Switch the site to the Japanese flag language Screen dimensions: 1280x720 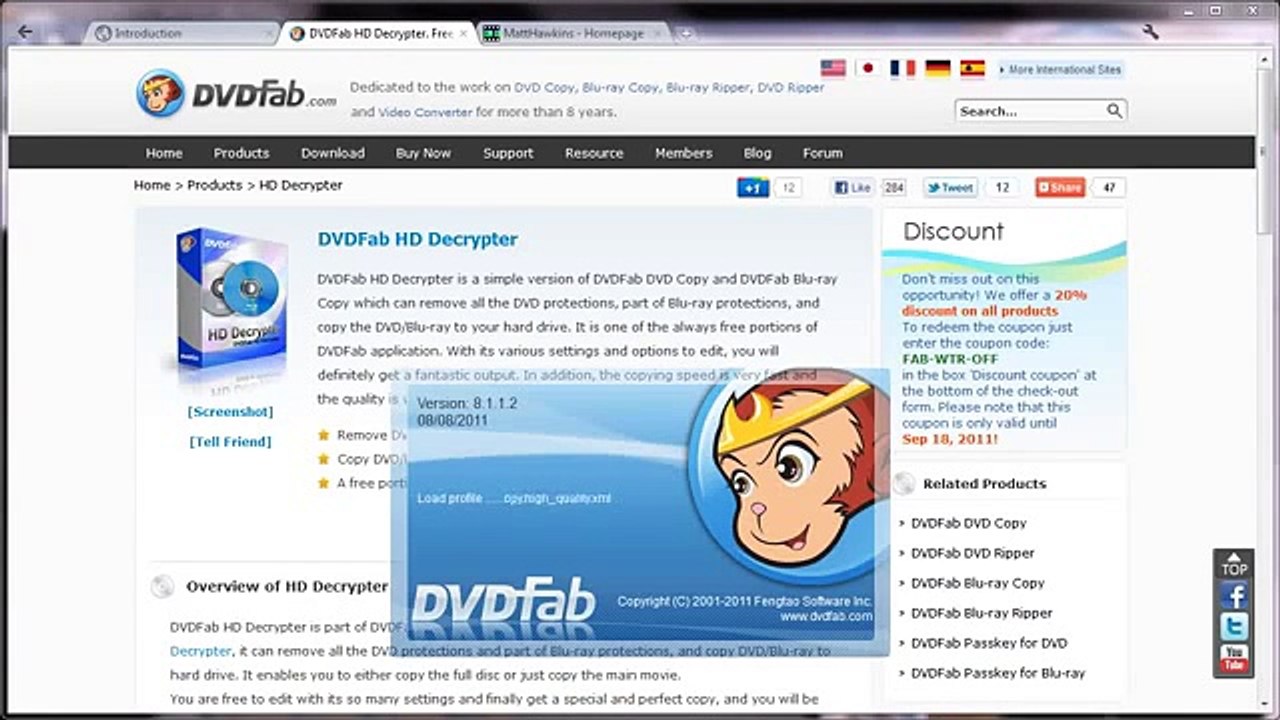[868, 68]
